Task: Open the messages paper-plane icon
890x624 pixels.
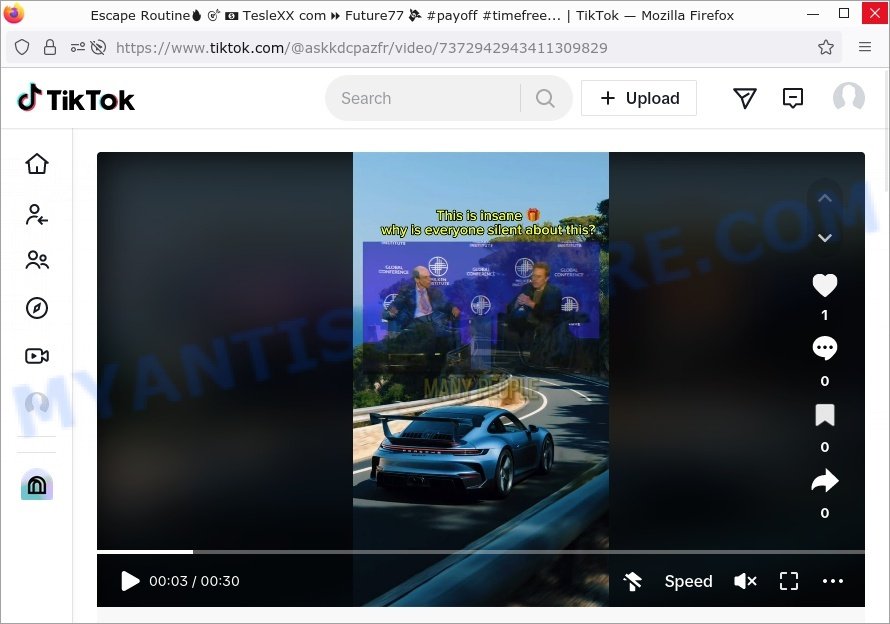Action: click(x=745, y=98)
